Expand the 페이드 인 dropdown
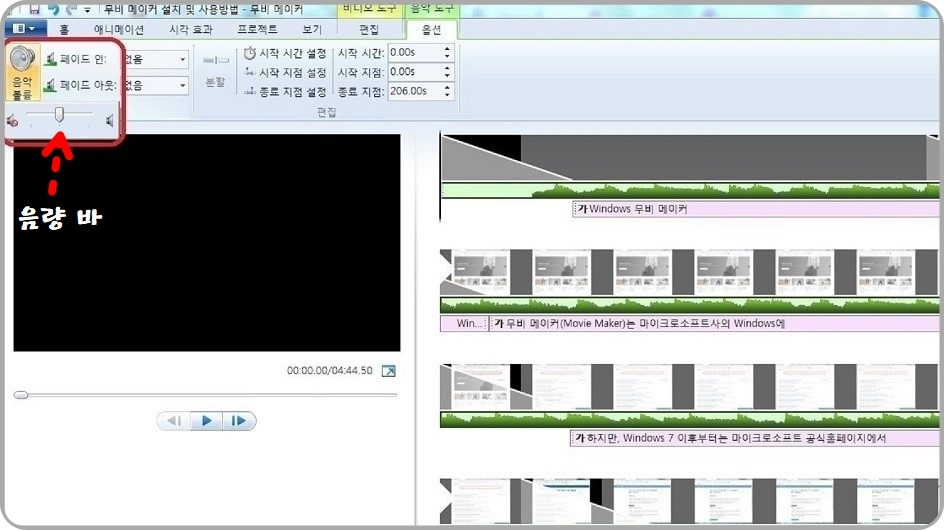The height and width of the screenshot is (530, 944). pos(182,59)
